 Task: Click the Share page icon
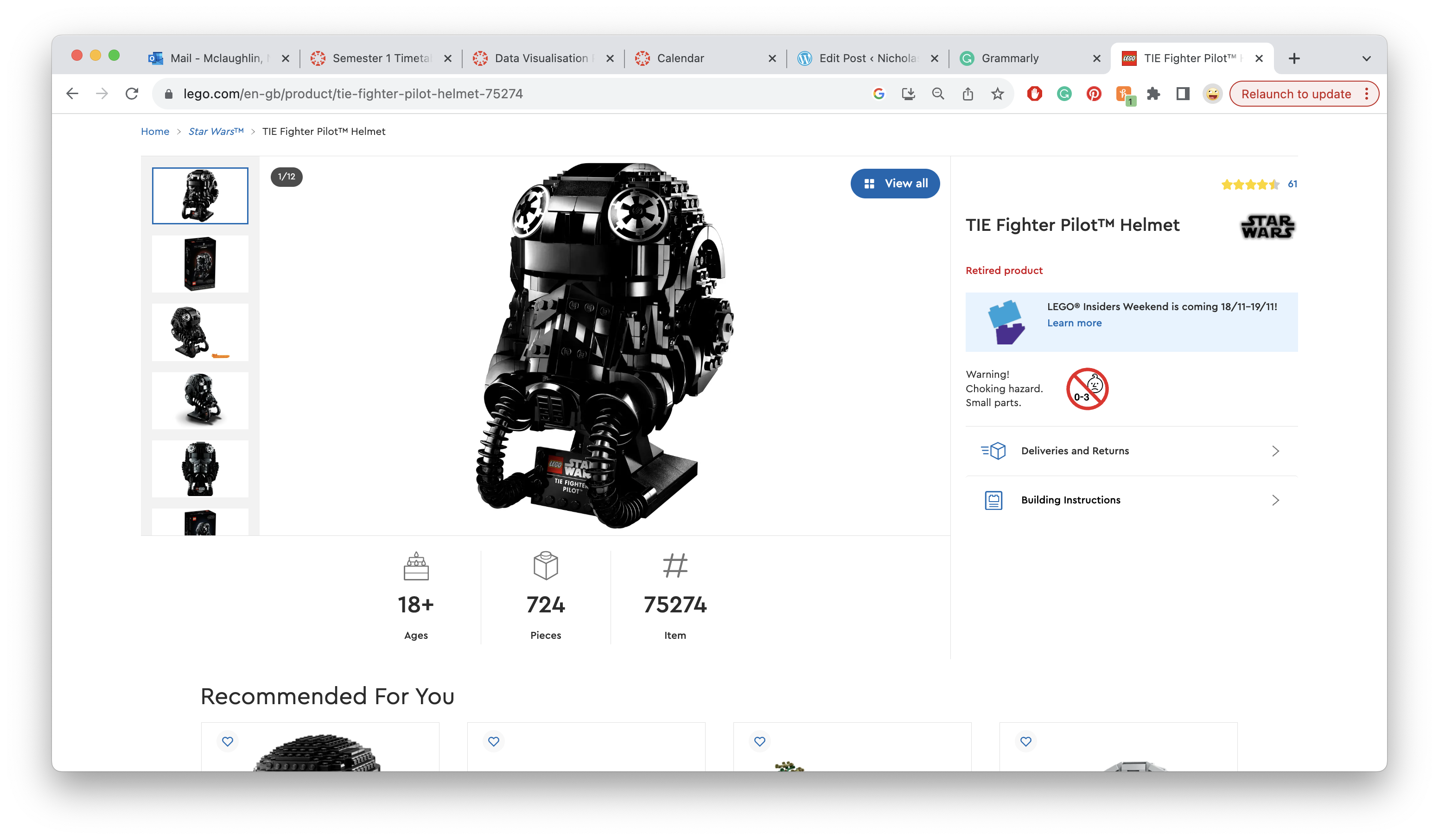(x=968, y=94)
